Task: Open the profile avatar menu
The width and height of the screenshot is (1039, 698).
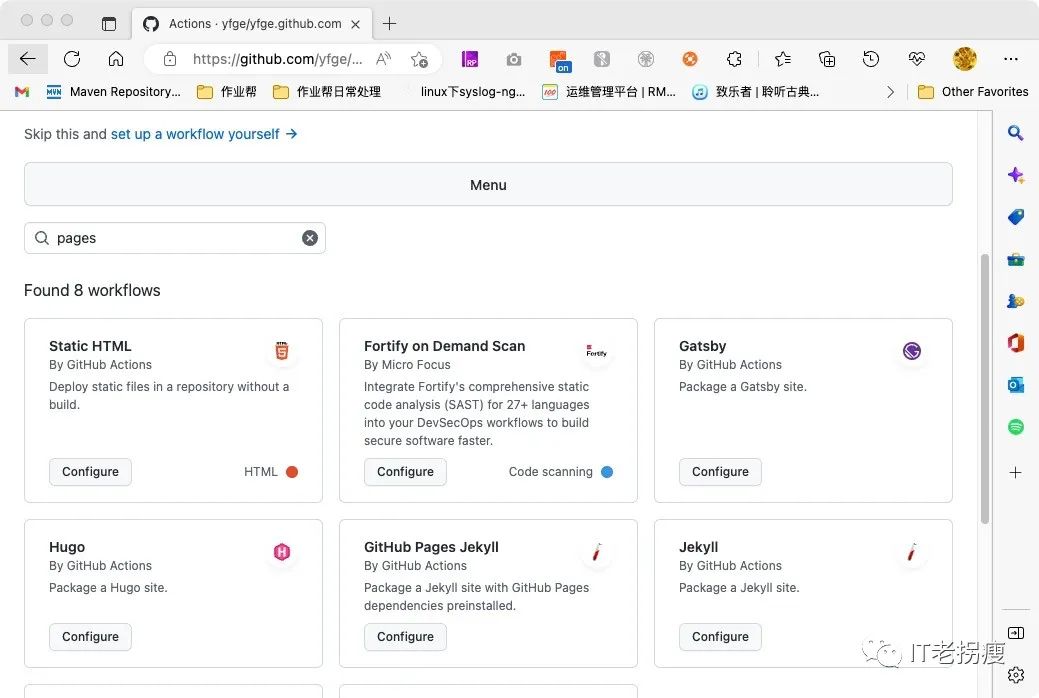Action: [965, 59]
